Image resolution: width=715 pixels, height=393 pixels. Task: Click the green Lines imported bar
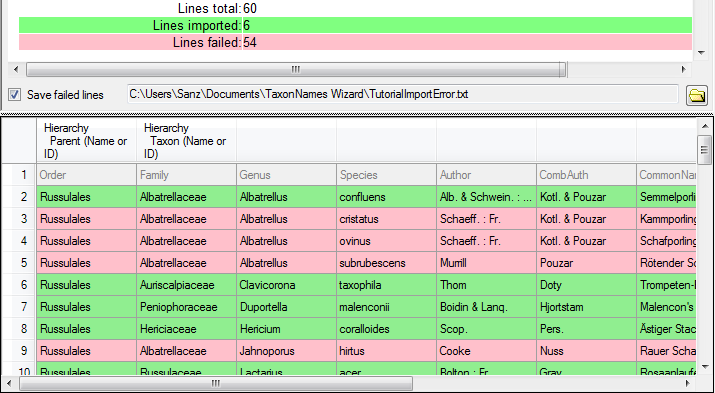355,26
